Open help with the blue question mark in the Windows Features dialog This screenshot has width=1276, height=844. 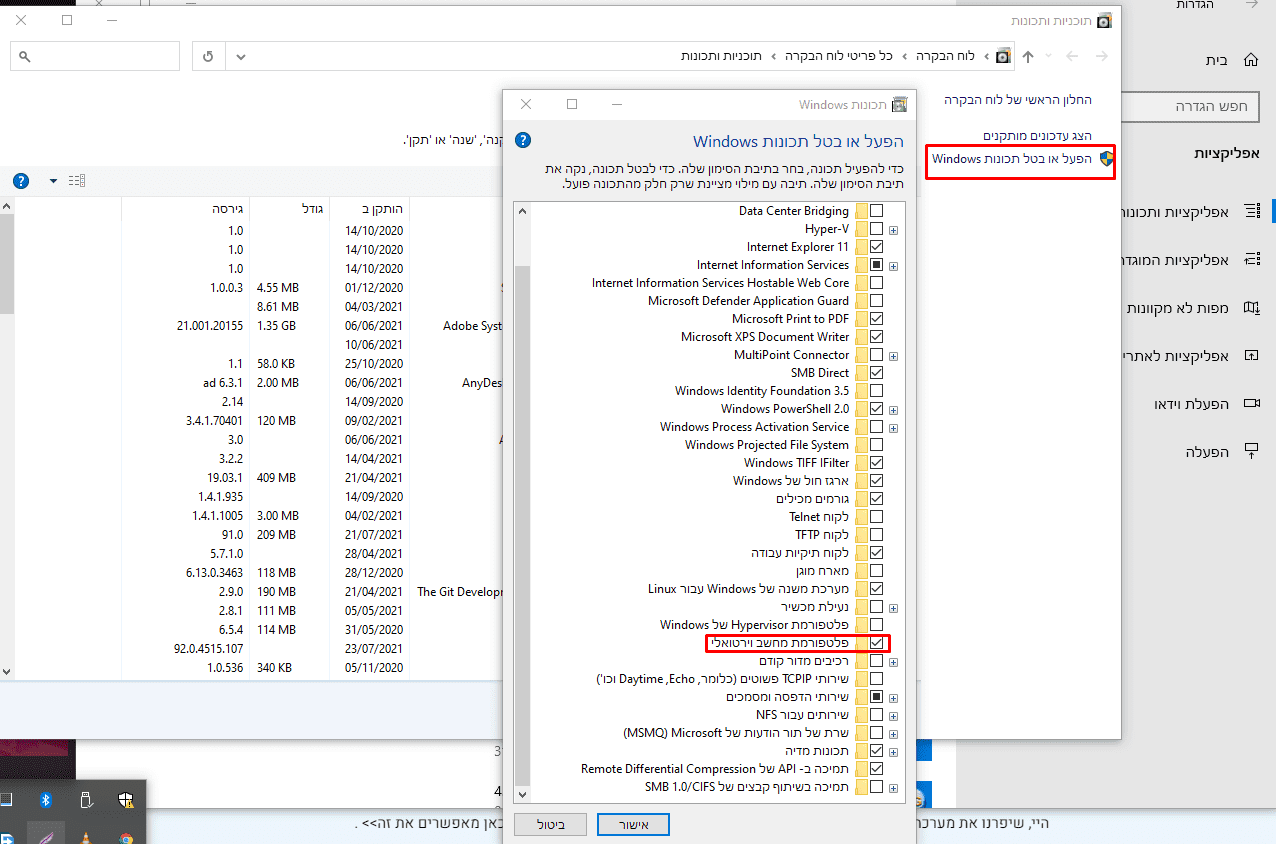point(523,141)
